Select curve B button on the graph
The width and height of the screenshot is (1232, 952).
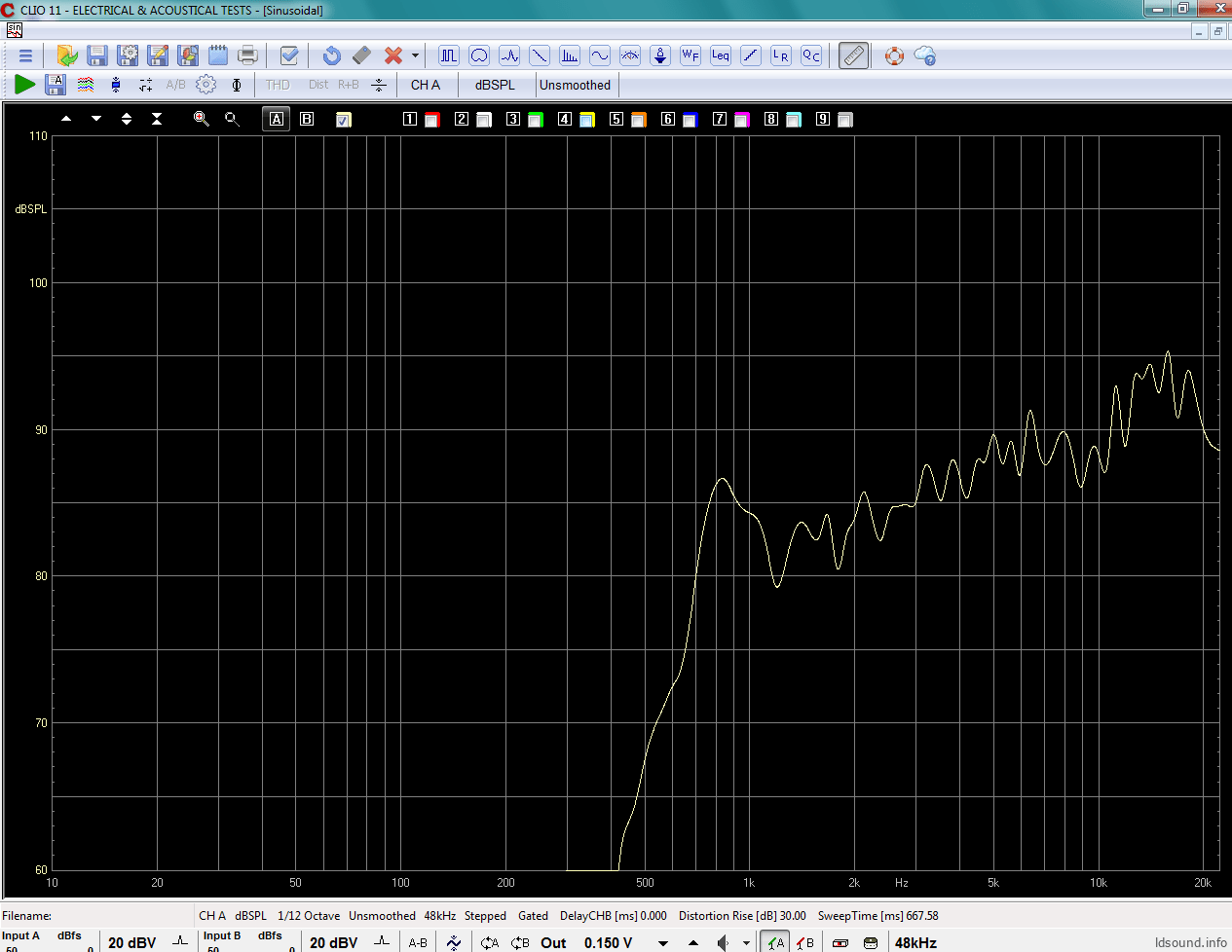pos(307,119)
